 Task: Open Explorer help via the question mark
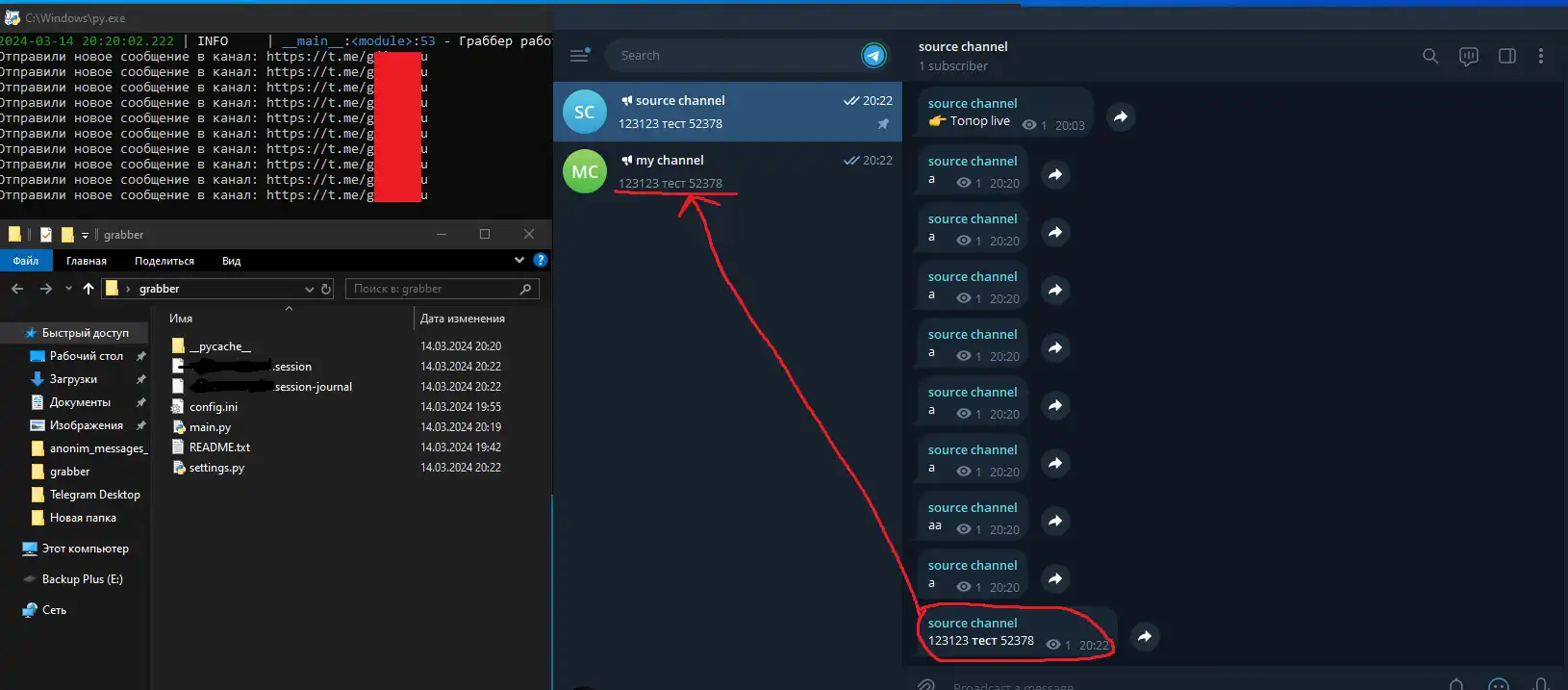(x=541, y=260)
